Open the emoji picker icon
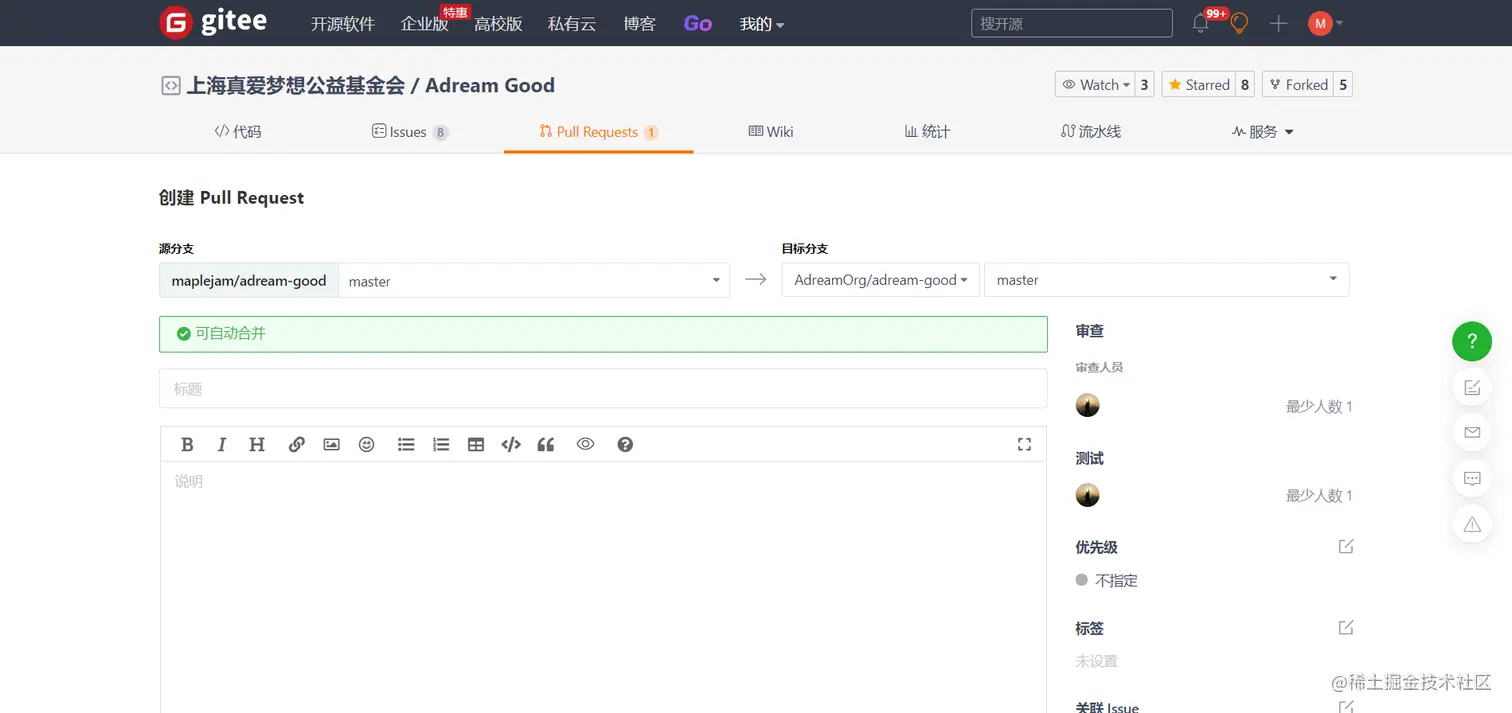 pos(366,445)
